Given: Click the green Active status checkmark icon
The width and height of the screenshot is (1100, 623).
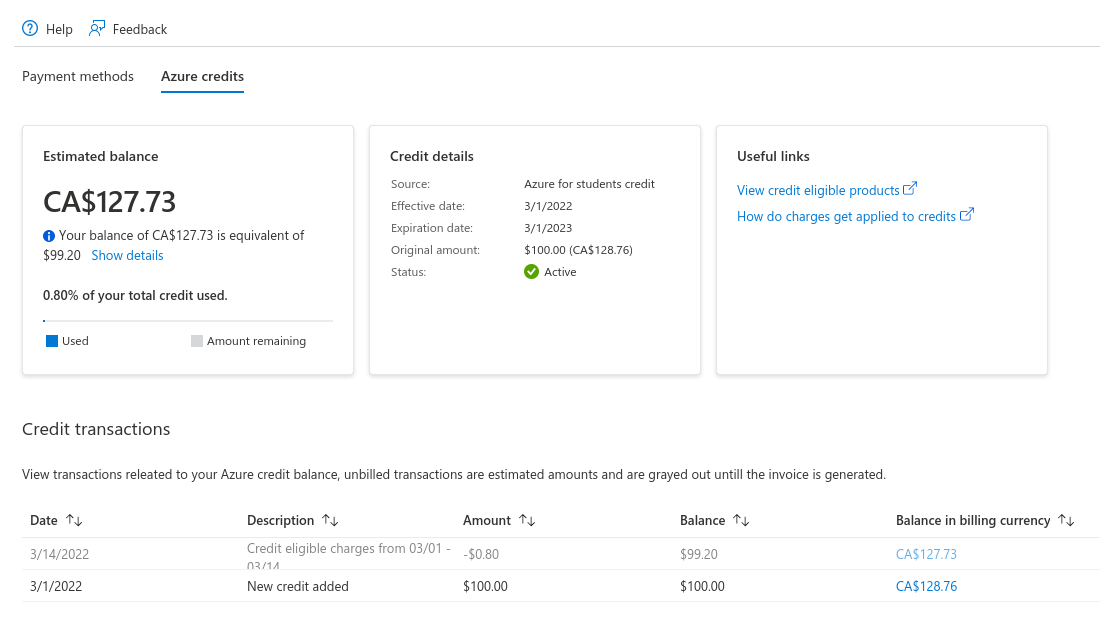Looking at the screenshot, I should tap(531, 271).
